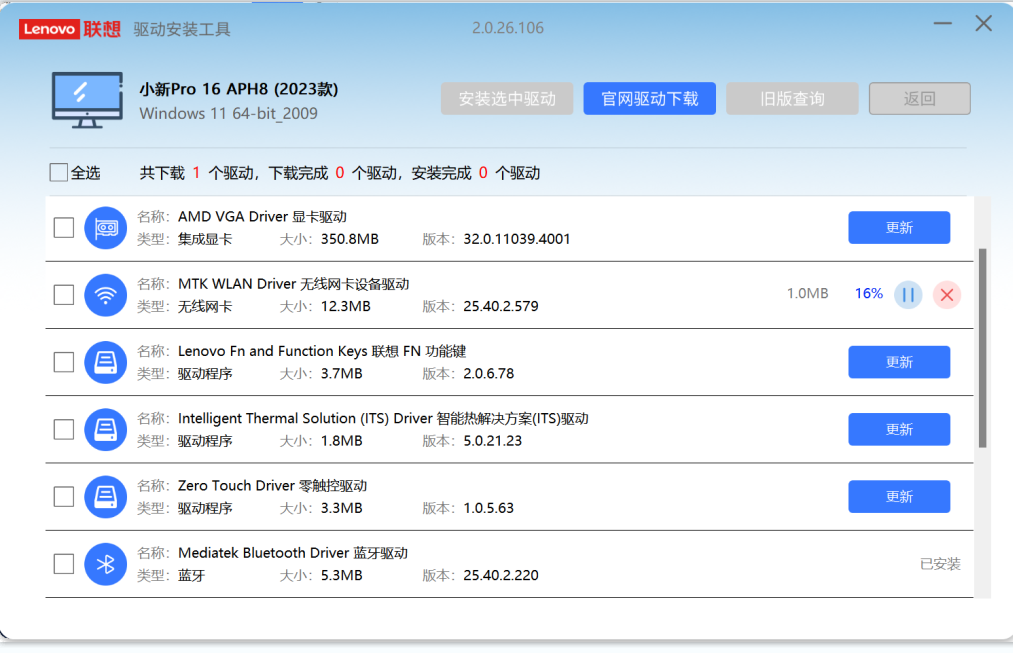Click MTK WLAN Driver 无线网卡设备驱动 name
This screenshot has height=653, width=1013.
(x=293, y=284)
